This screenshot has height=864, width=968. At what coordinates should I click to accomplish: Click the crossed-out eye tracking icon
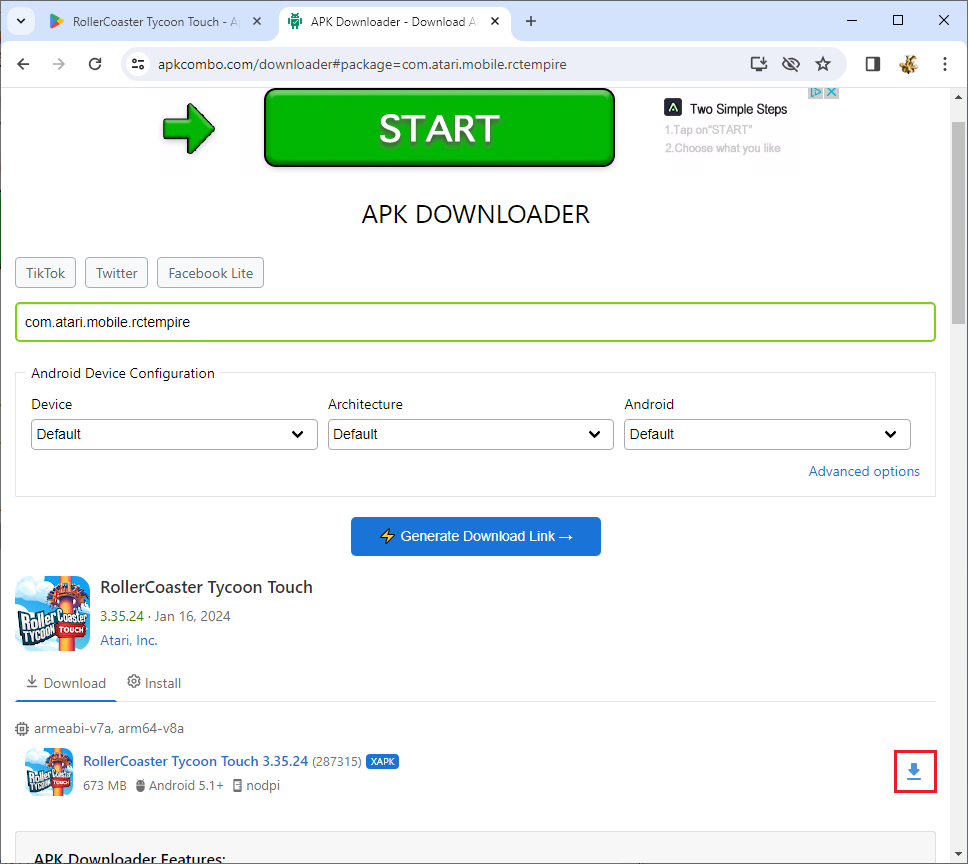point(791,64)
